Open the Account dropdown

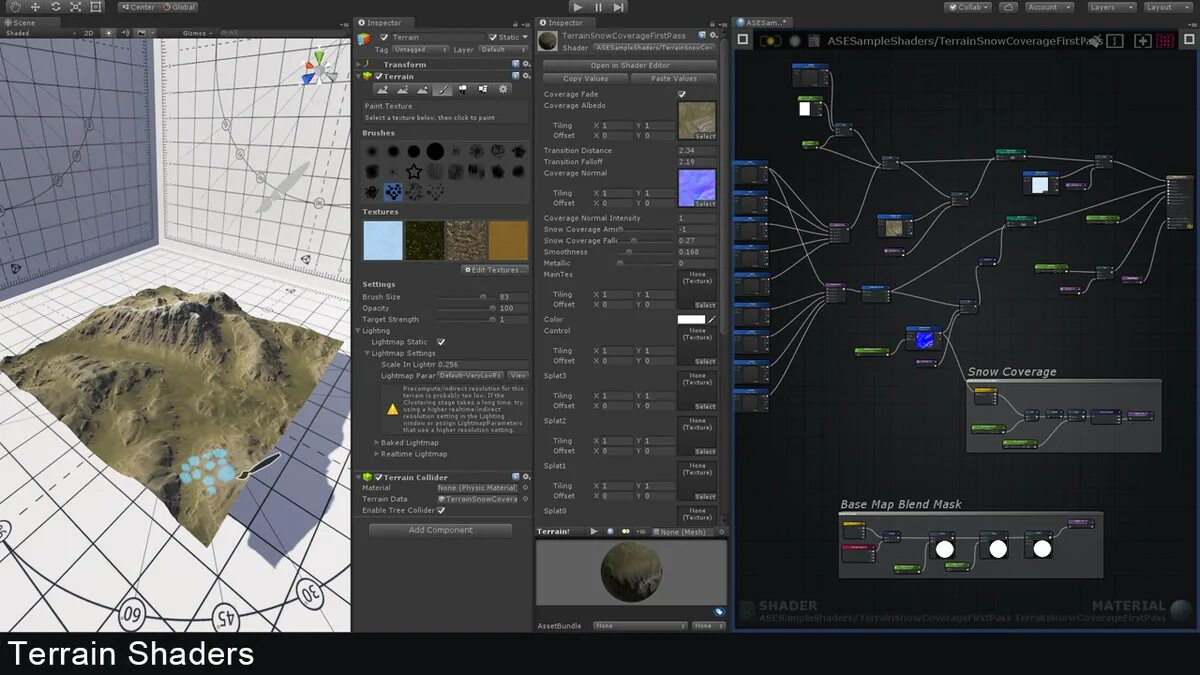[x=1050, y=7]
